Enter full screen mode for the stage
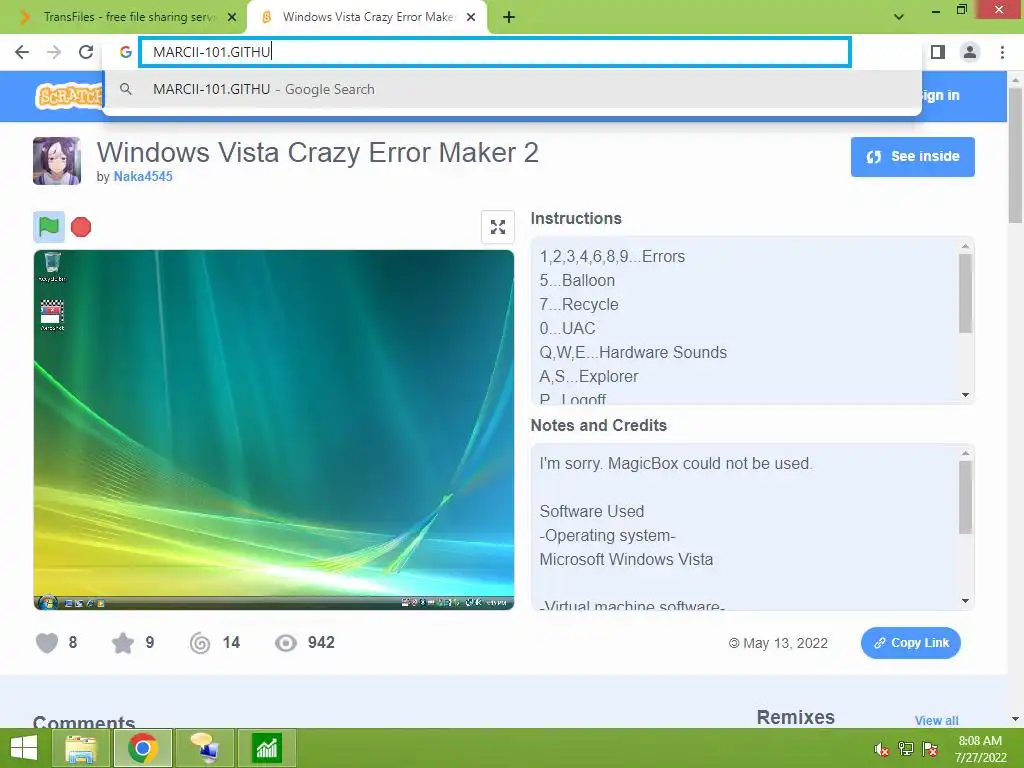Image resolution: width=1024 pixels, height=768 pixels. click(498, 227)
